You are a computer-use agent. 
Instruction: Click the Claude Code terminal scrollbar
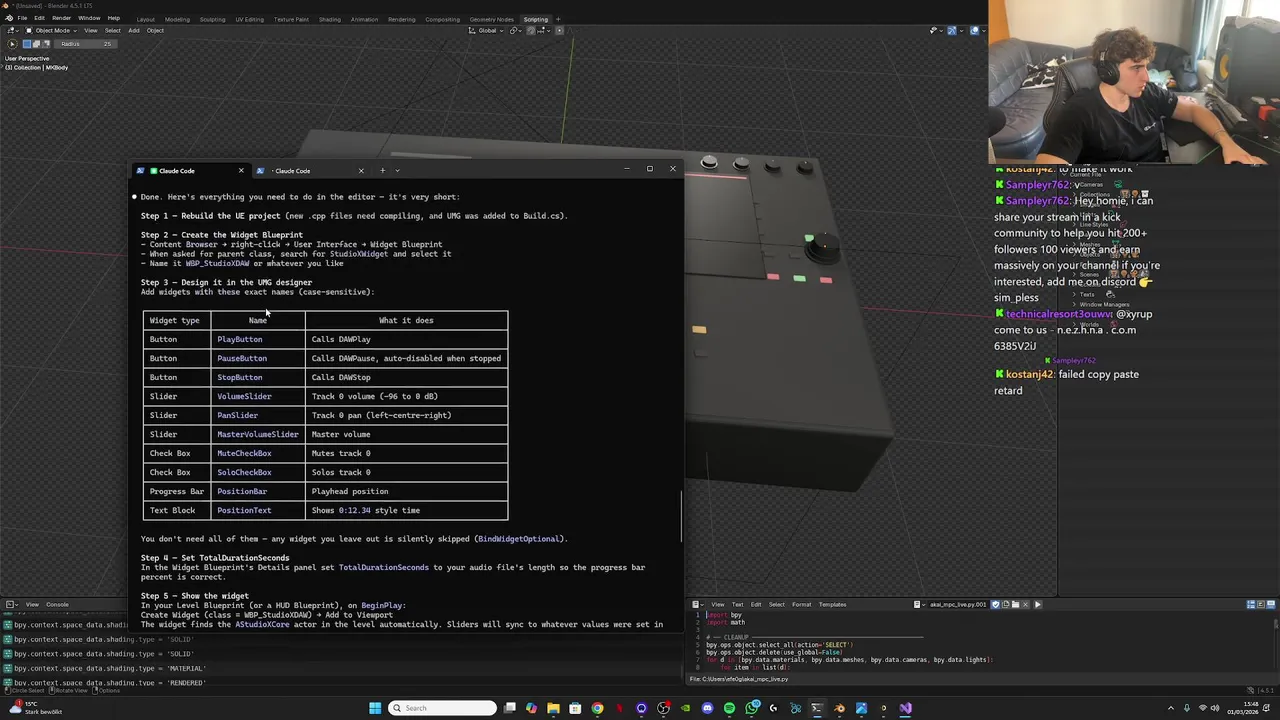[x=681, y=515]
